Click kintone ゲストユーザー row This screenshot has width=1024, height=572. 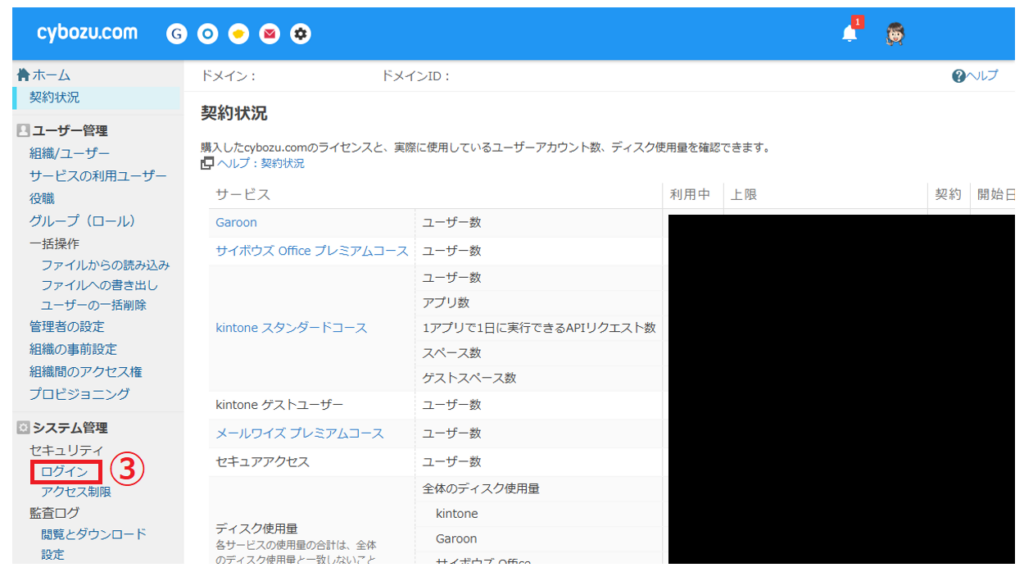click(279, 405)
